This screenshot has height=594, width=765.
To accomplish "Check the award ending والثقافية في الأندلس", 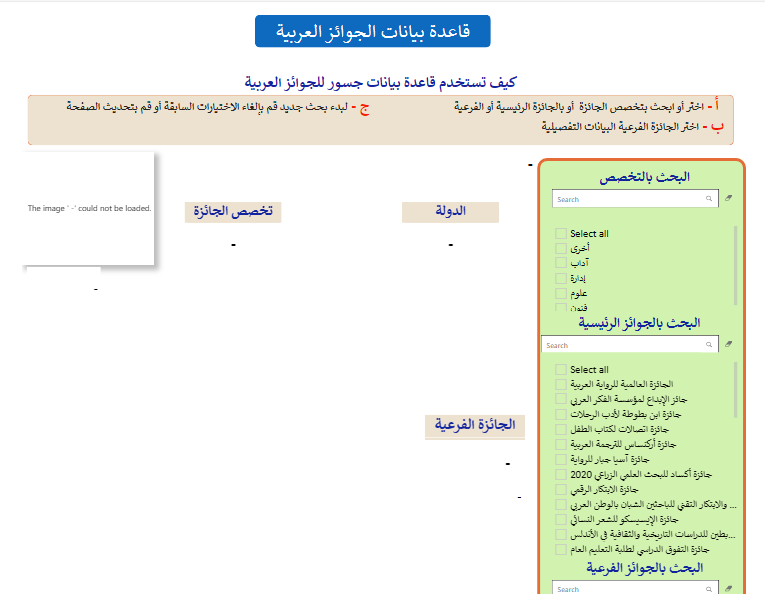I will coord(561,535).
